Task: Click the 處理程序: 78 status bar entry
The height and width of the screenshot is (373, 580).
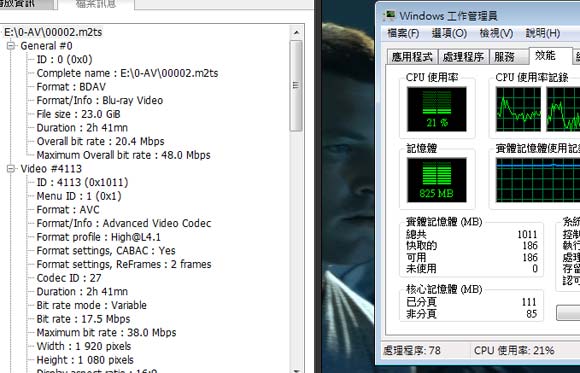Action: coord(412,350)
